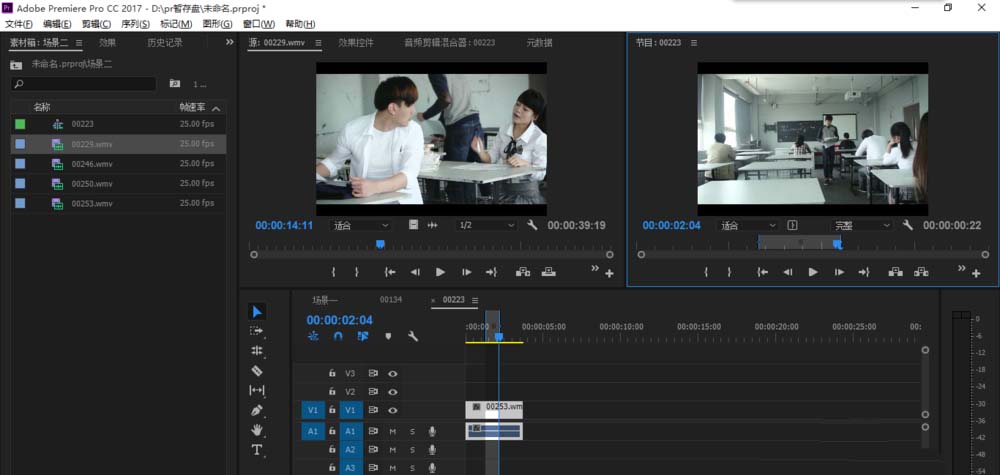Select the Razor tool in toolbar
The width and height of the screenshot is (1000, 475).
pos(257,370)
